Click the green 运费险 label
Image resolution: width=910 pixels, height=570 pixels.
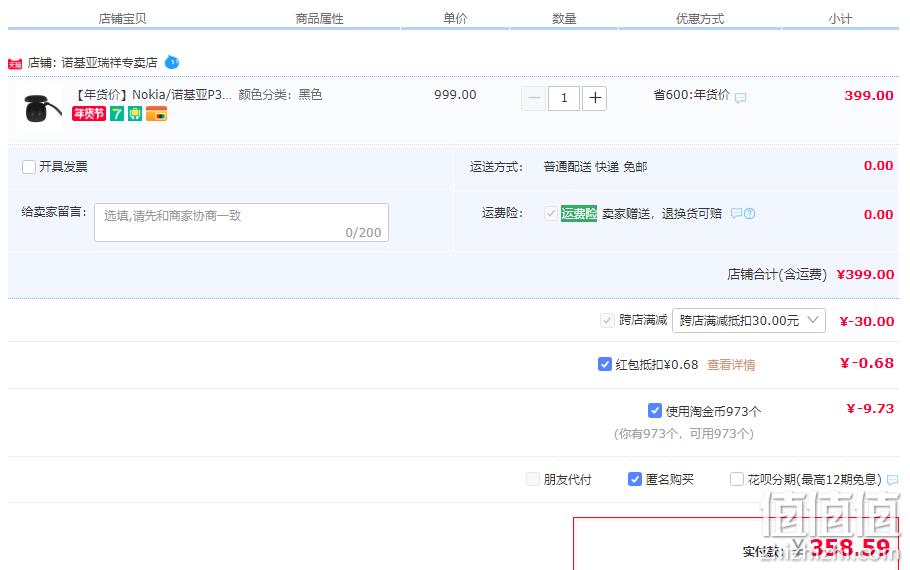click(579, 214)
